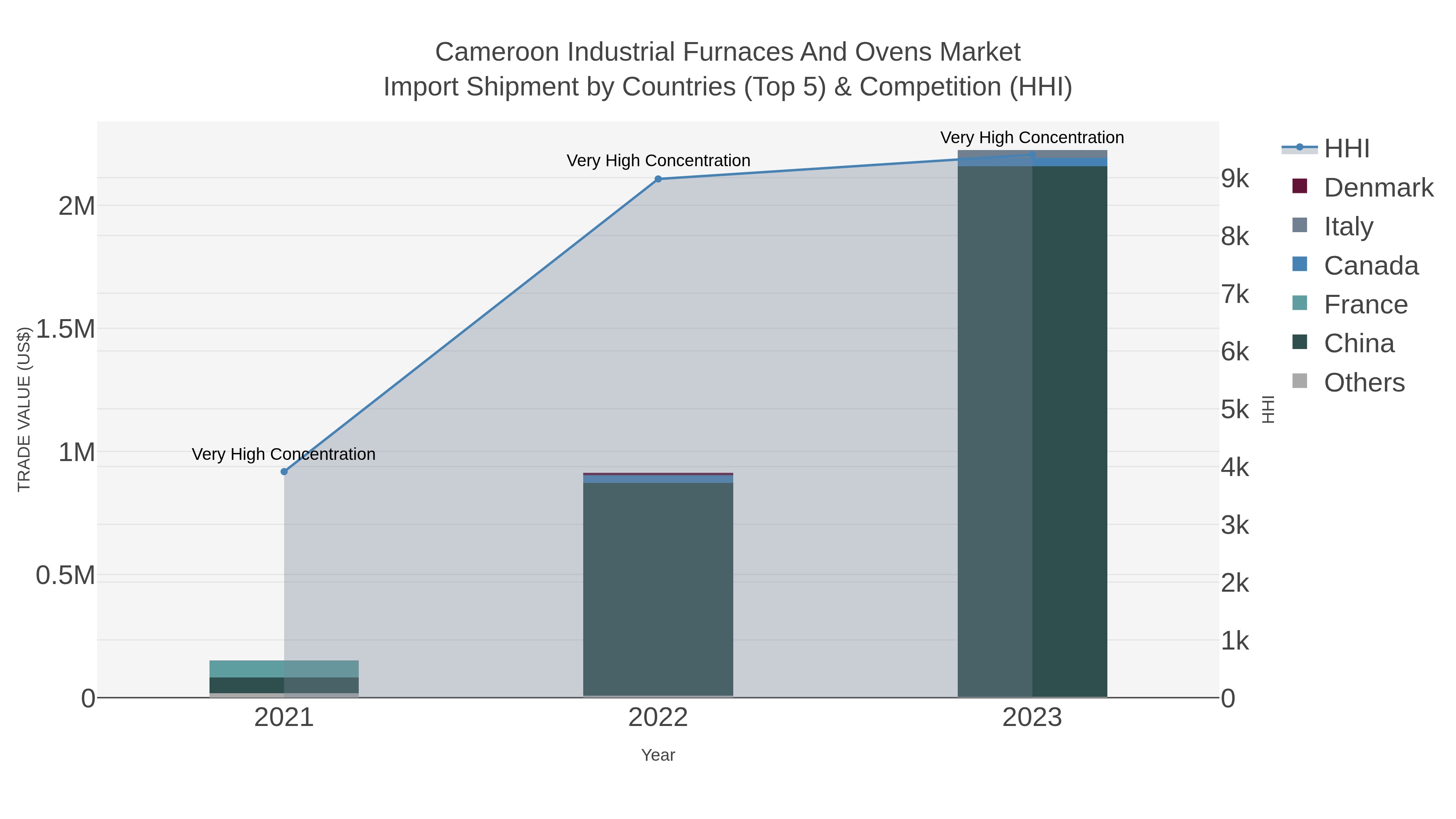
Task: Click the 2022 x-axis label
Action: pyautogui.click(x=658, y=718)
